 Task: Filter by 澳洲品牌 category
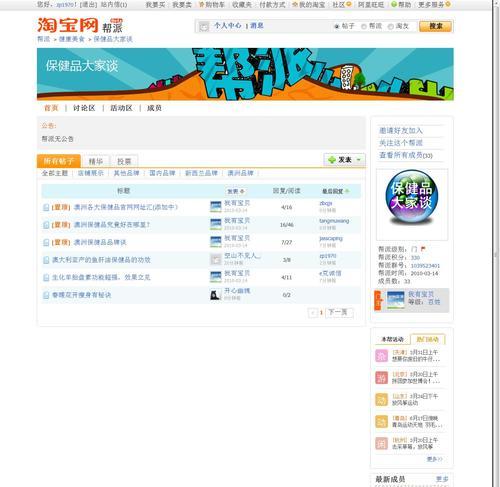point(240,173)
